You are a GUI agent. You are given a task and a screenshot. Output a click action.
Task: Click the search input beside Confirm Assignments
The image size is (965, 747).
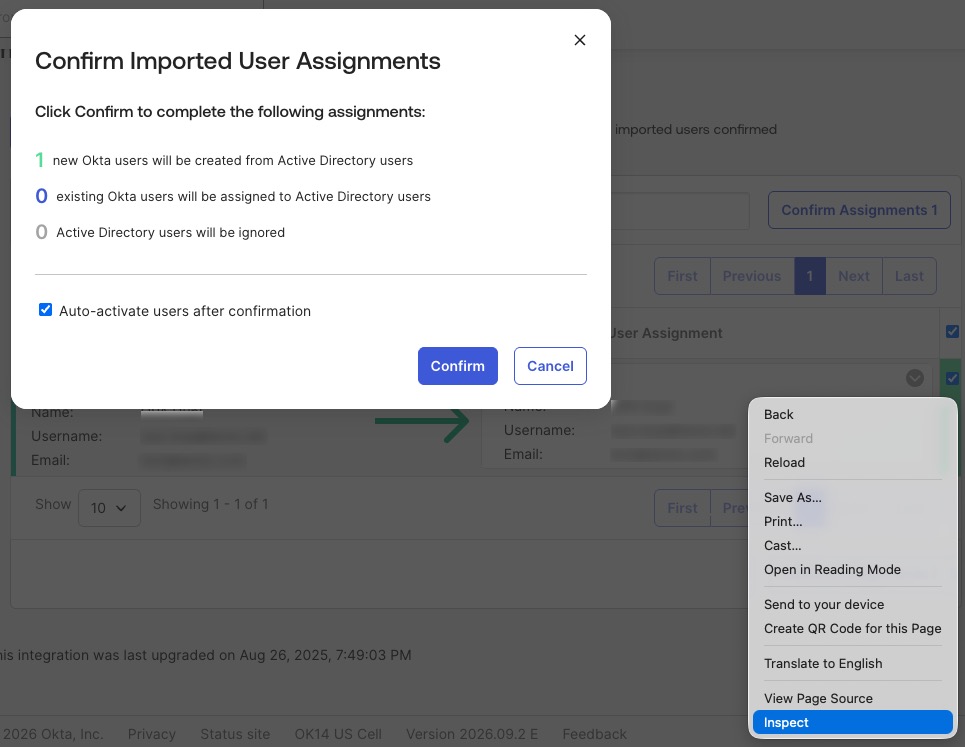(680, 210)
